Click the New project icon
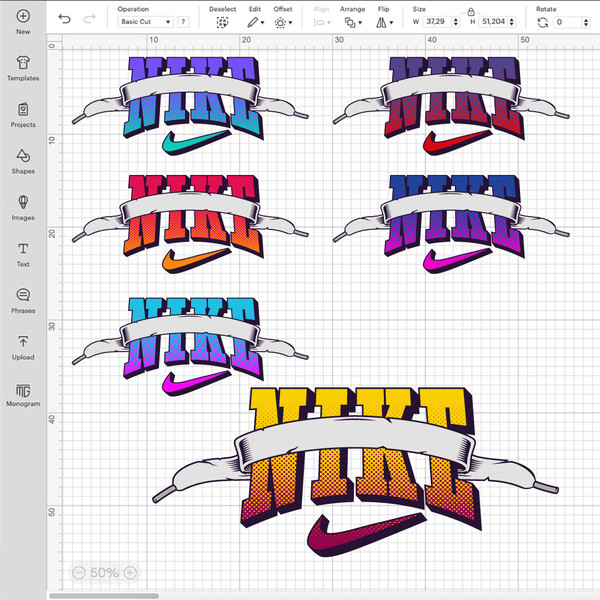The height and width of the screenshot is (600, 600). (x=23, y=16)
